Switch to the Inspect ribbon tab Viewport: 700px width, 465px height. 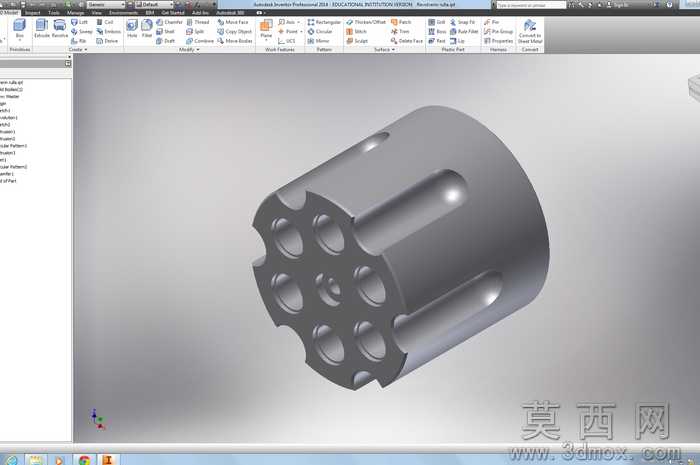(x=33, y=13)
